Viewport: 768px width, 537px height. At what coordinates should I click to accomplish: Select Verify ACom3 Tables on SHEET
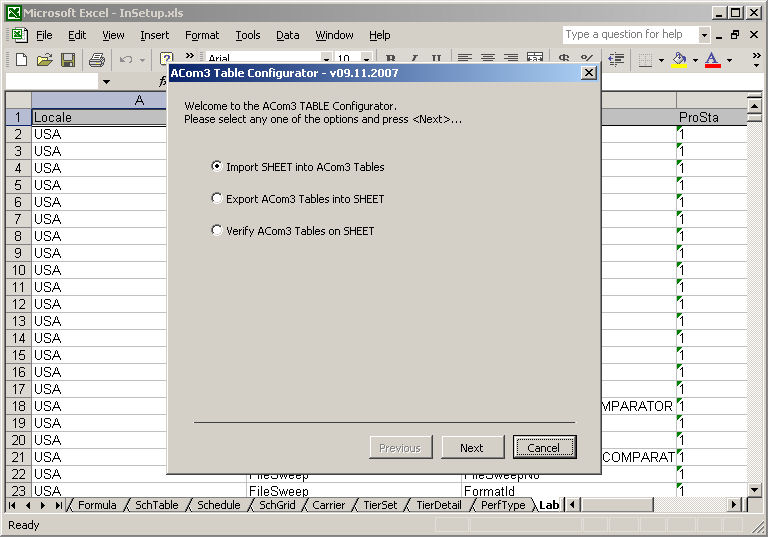pos(292,230)
